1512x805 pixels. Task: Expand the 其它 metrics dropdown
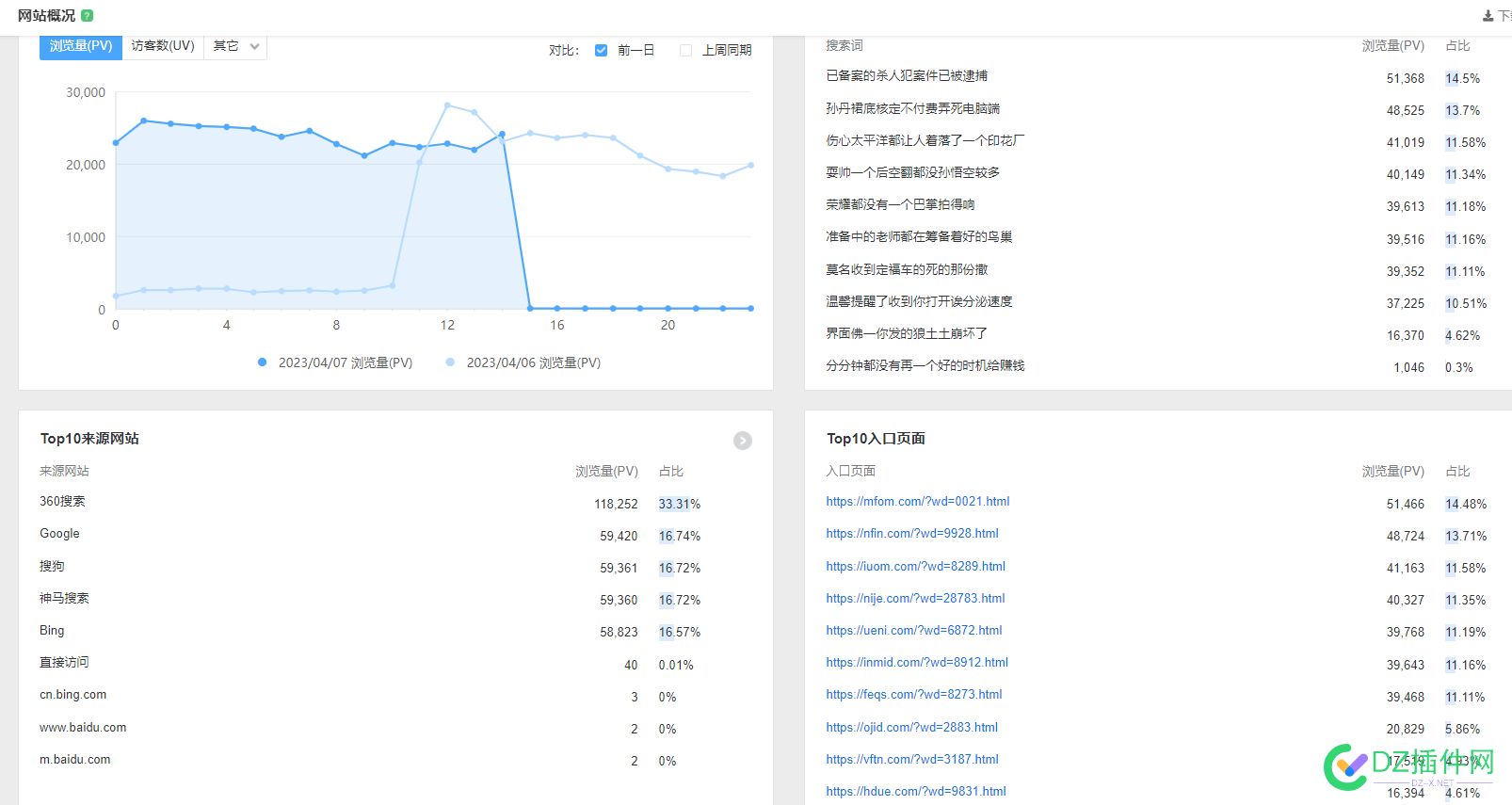coord(235,46)
